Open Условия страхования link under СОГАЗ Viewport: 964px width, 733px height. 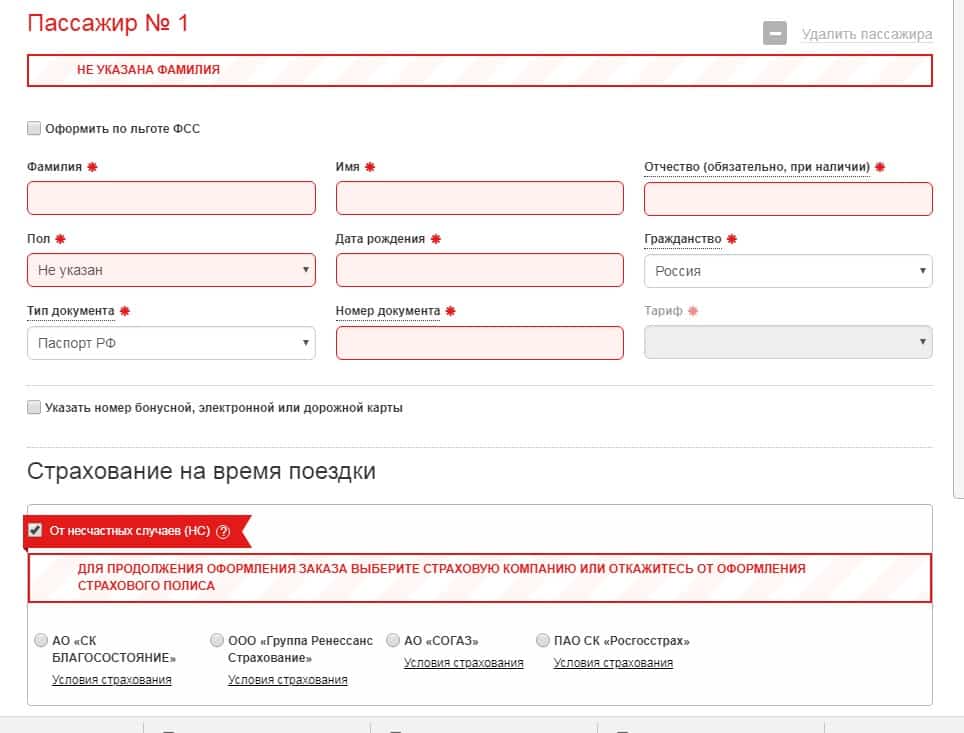point(464,663)
